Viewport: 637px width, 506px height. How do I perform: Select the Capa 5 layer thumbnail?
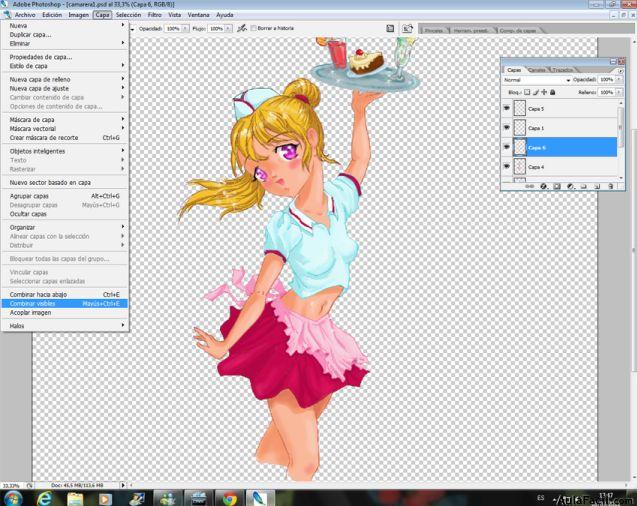[520, 108]
